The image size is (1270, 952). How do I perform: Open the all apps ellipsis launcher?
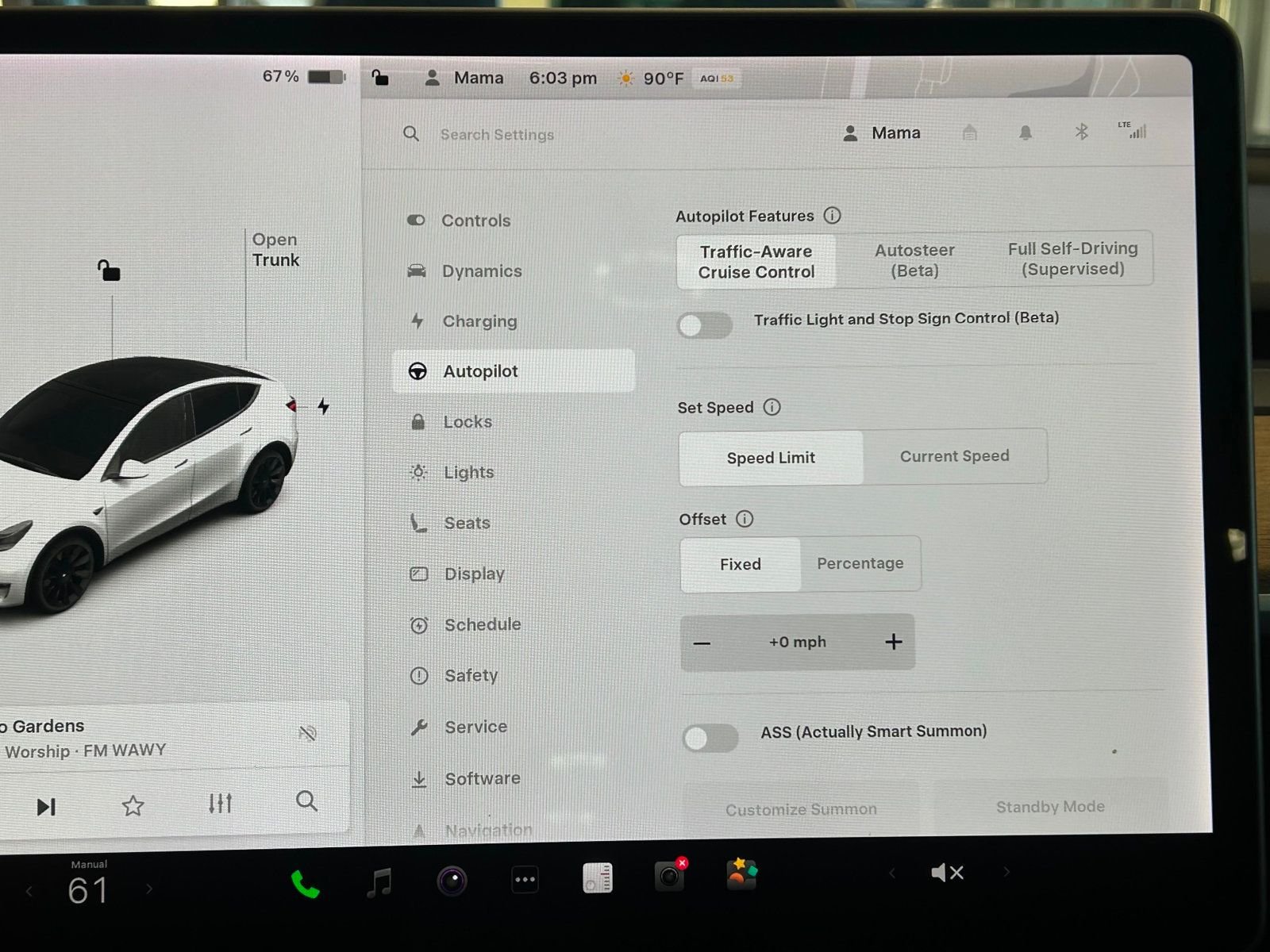pos(525,879)
